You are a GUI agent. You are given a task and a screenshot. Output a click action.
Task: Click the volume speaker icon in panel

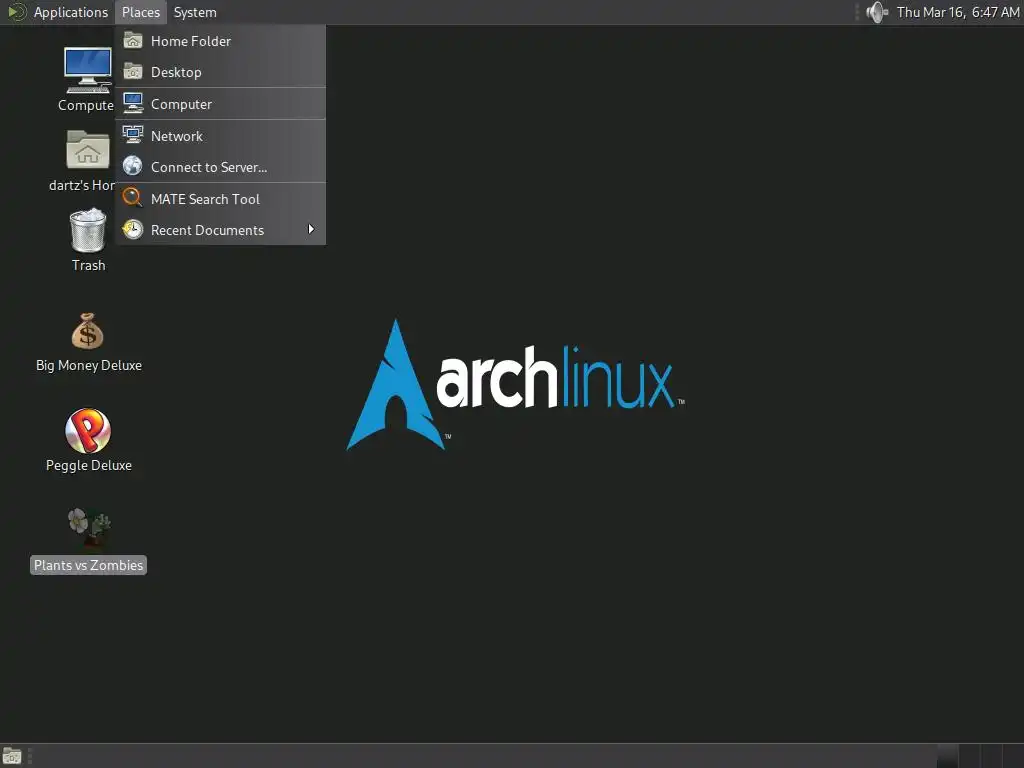tap(876, 12)
